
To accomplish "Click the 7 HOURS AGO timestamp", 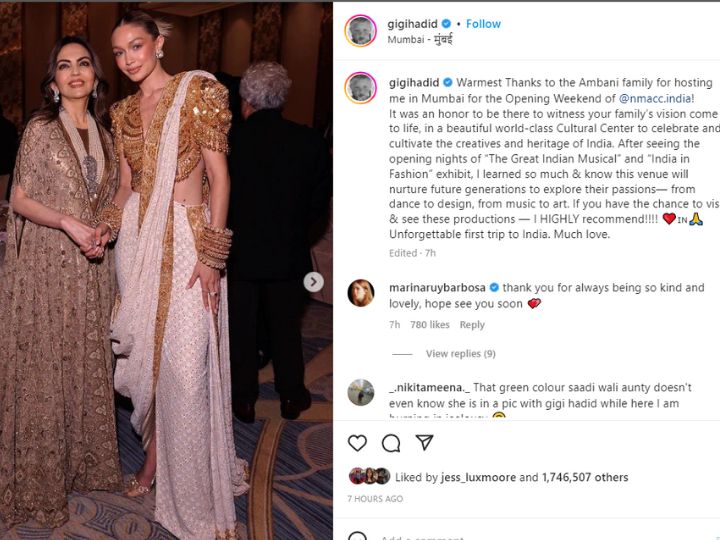I will pos(375,499).
